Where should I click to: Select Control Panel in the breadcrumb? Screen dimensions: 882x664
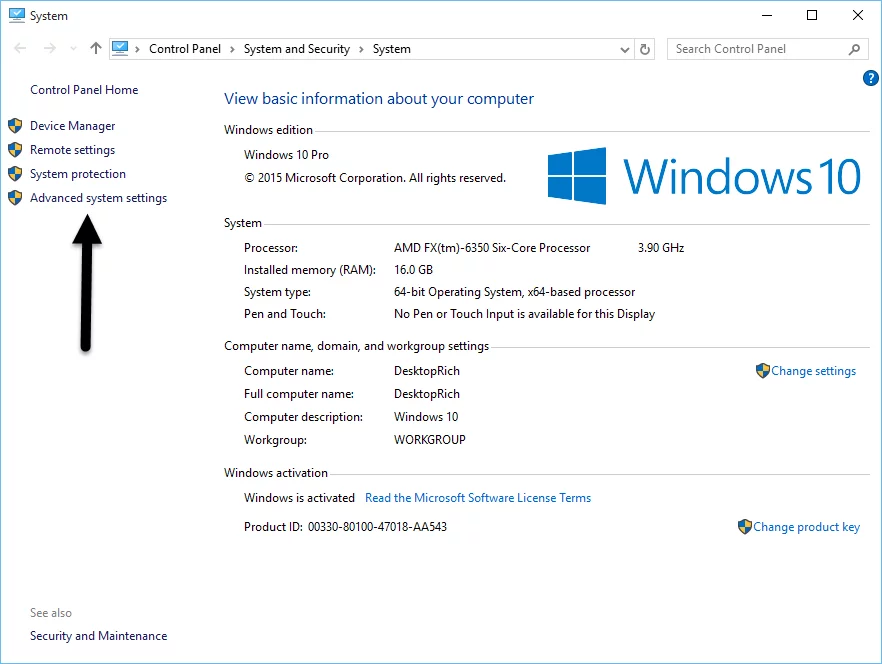click(x=185, y=49)
